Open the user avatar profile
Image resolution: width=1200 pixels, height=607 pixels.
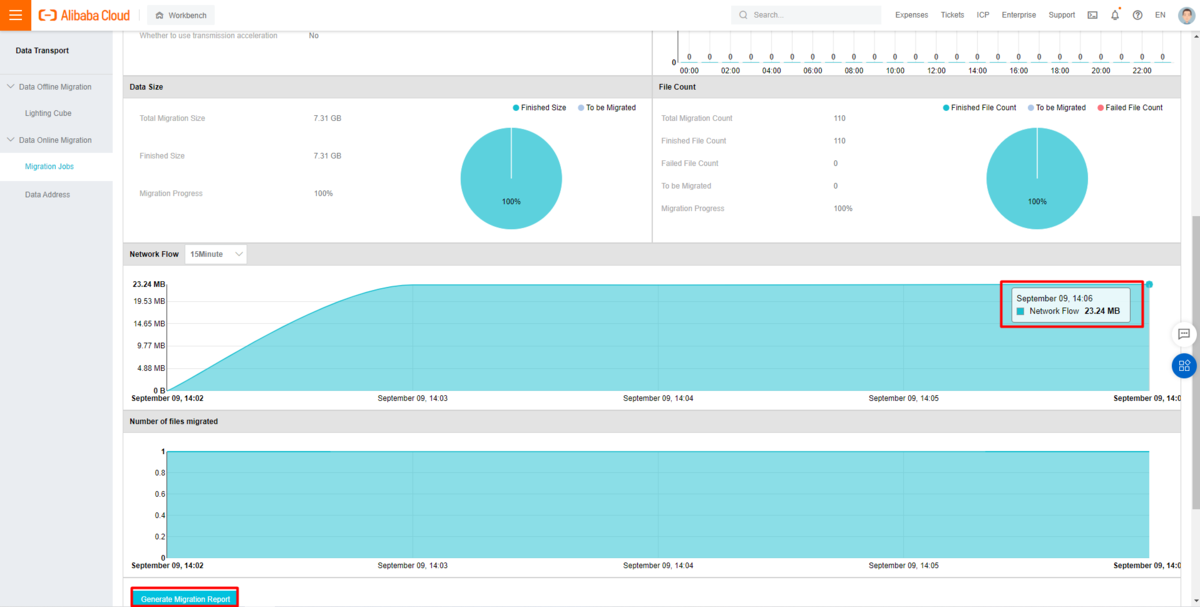pyautogui.click(x=1186, y=15)
